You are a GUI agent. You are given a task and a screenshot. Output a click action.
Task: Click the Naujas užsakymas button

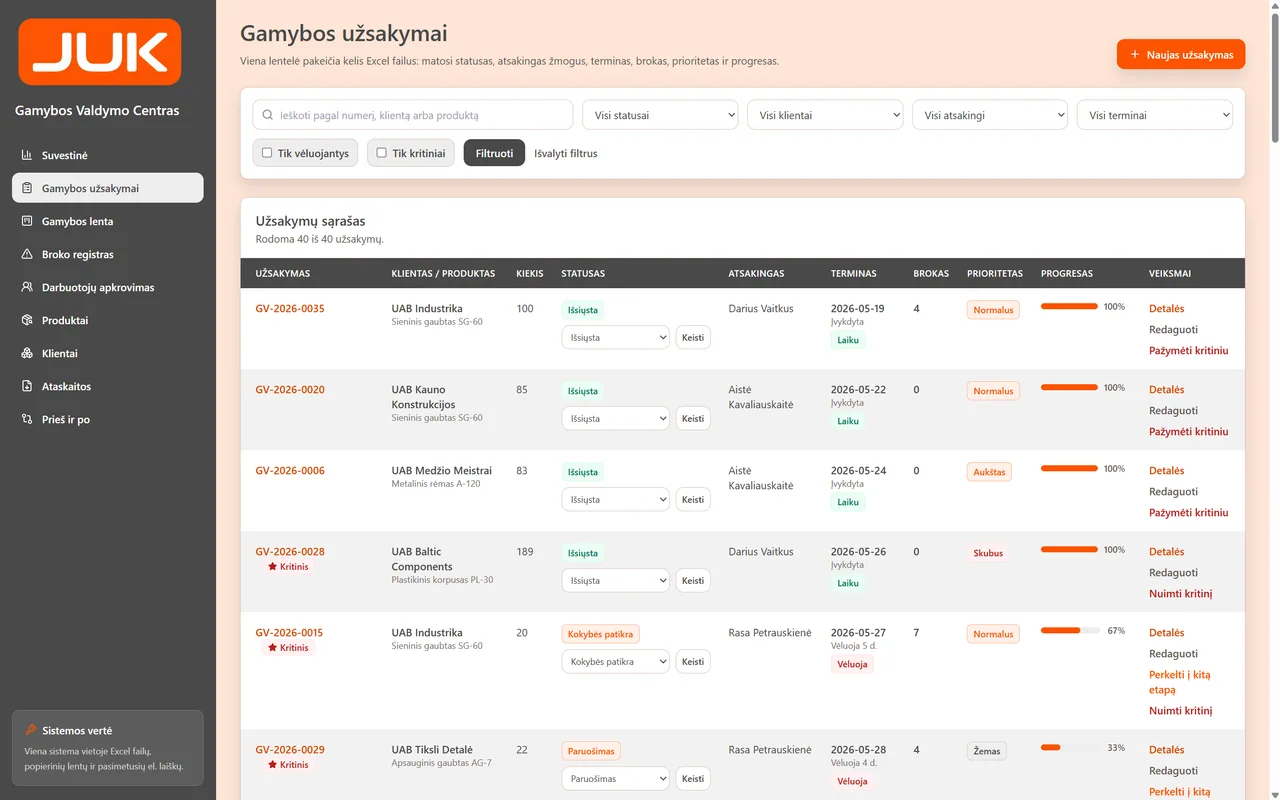tap(1181, 55)
